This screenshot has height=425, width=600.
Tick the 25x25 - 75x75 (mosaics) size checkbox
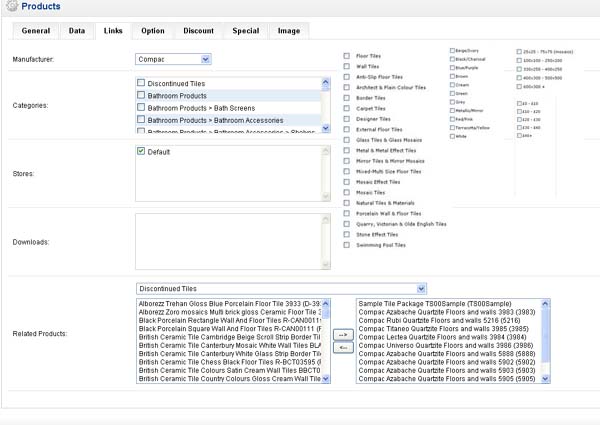tap(519, 52)
